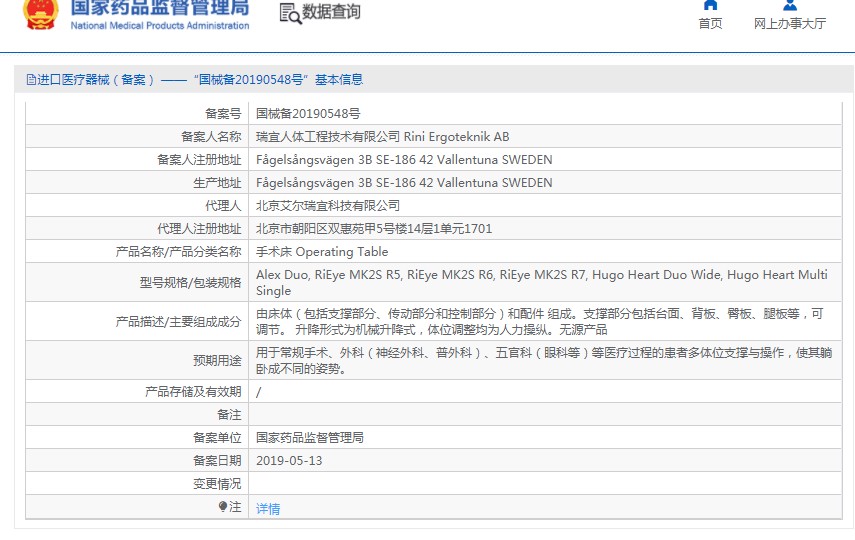The width and height of the screenshot is (855, 540).
Task: Click the 生产地址 label
Action: 217,182
